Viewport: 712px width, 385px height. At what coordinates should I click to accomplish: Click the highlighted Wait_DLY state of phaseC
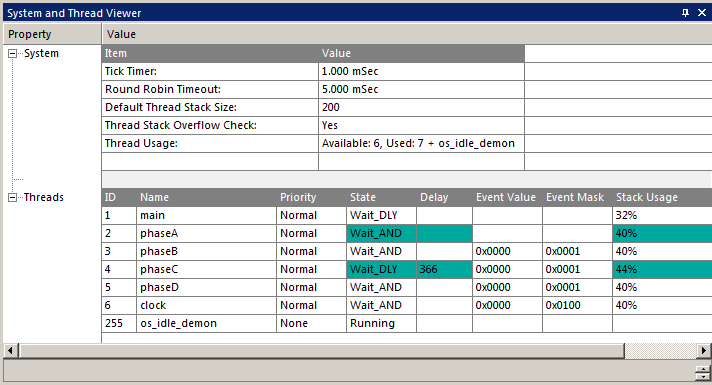[x=381, y=269]
